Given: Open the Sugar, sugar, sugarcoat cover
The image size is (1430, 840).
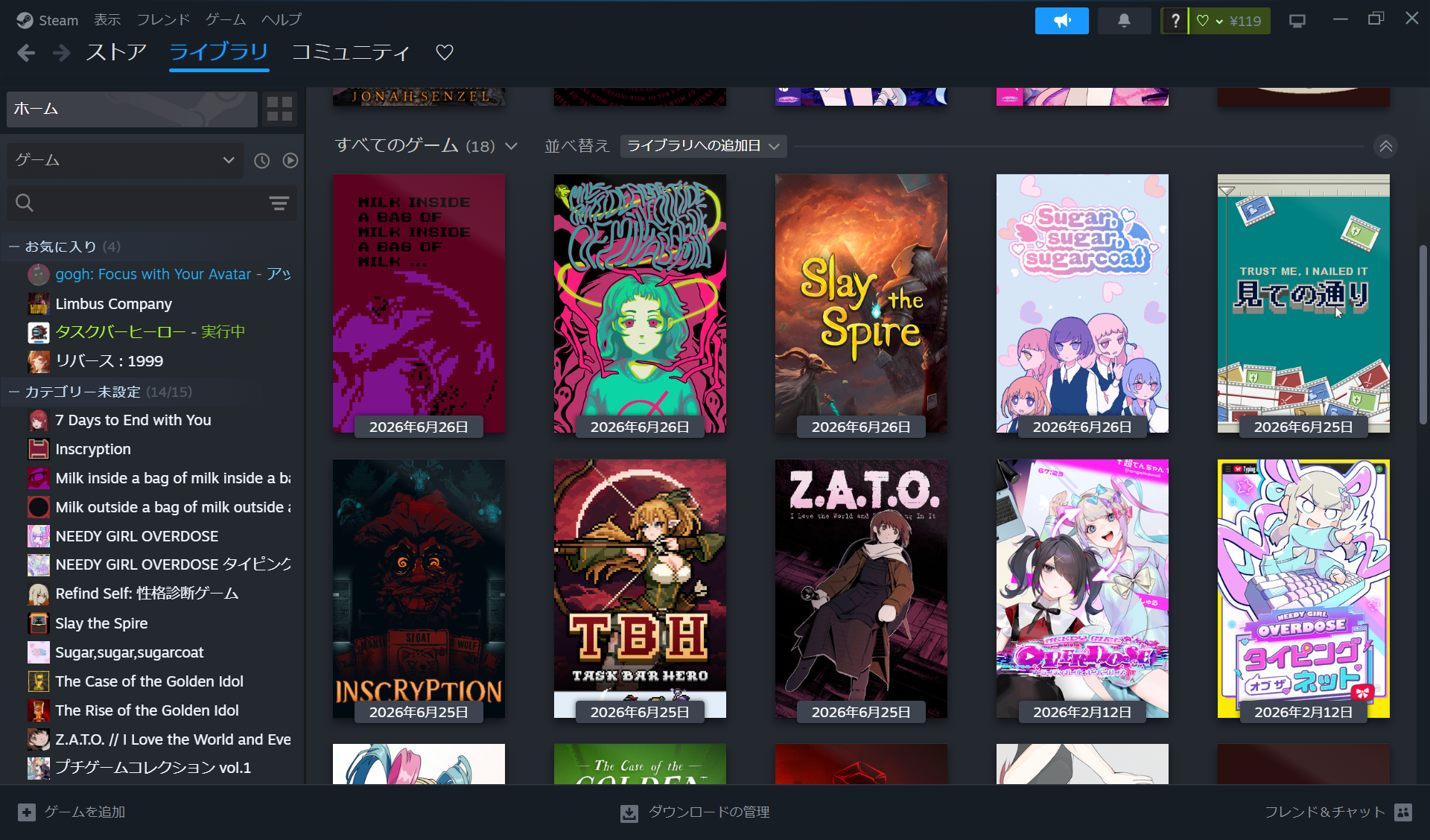Looking at the screenshot, I should tap(1082, 304).
